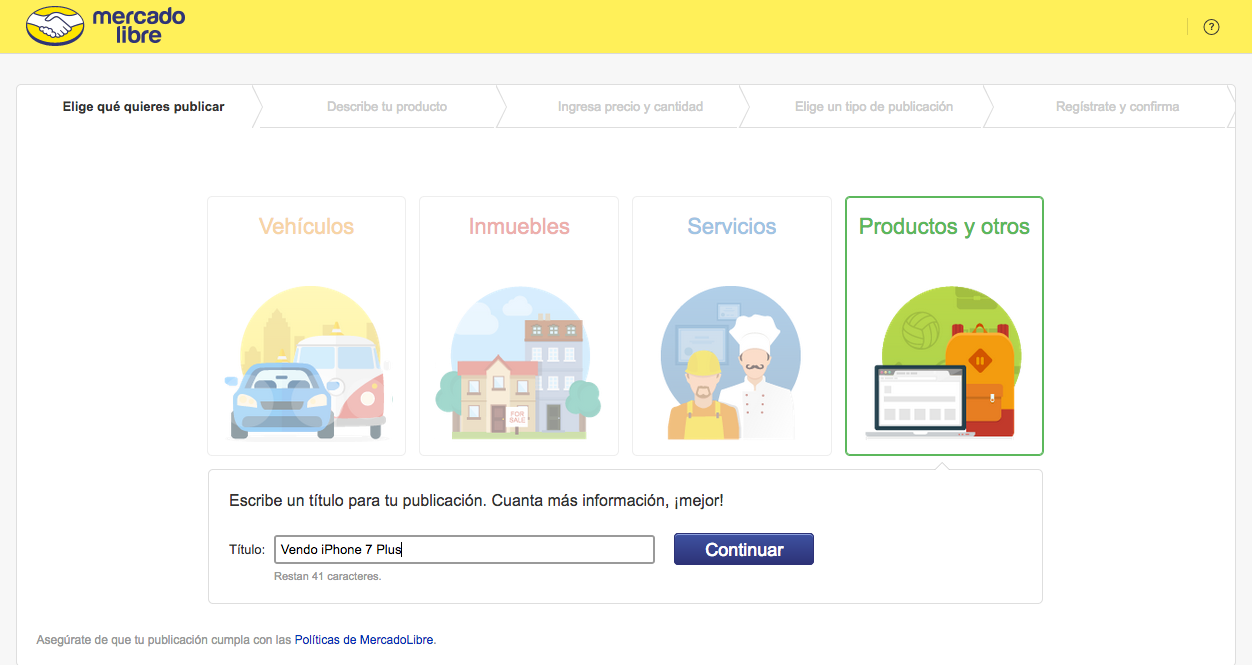Go to step Elige un tipo de publicación
The image size is (1252, 665).
point(874,106)
